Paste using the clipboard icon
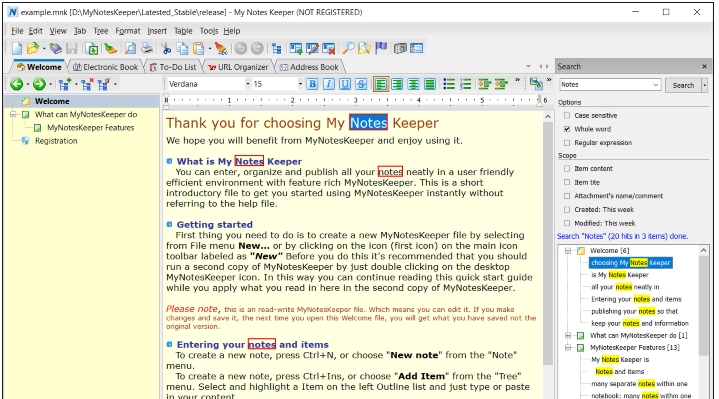This screenshot has width=719, height=399. tap(199, 48)
